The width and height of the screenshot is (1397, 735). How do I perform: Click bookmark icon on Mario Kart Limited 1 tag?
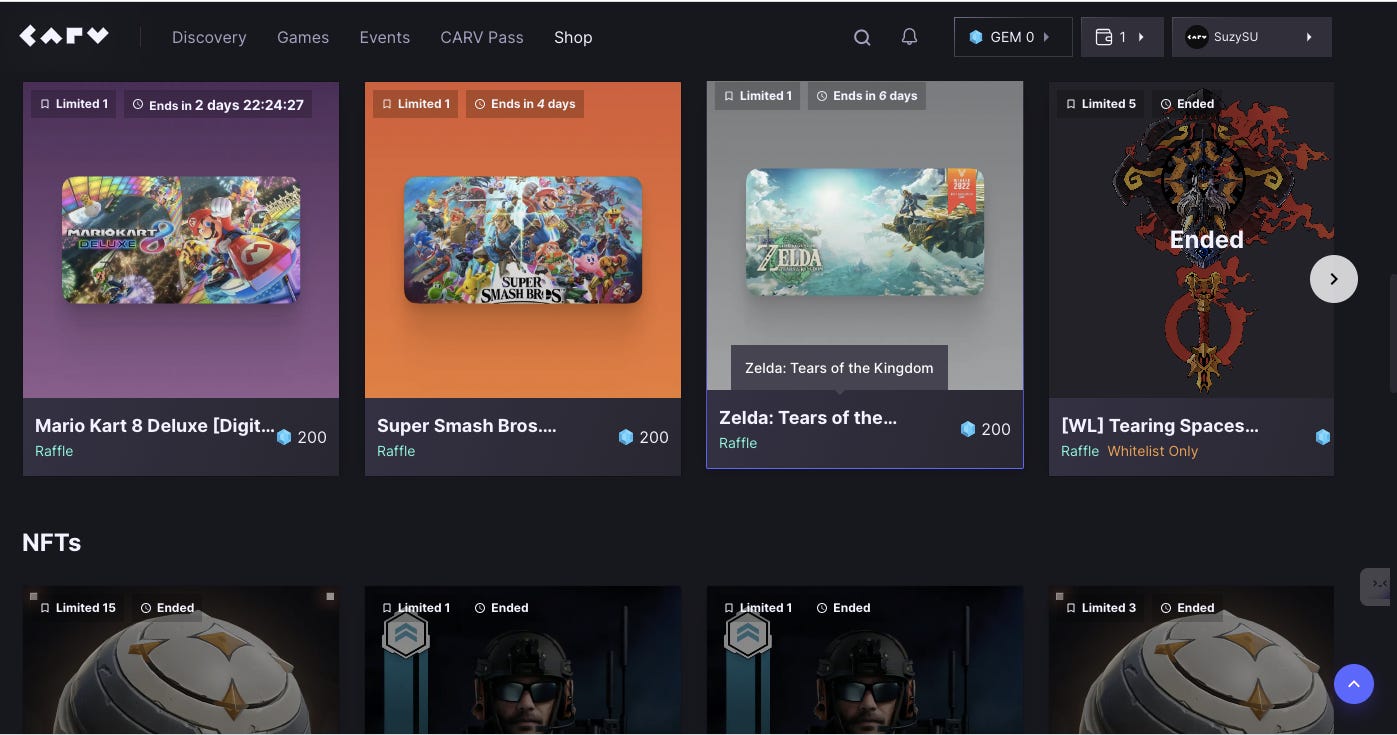[44, 104]
